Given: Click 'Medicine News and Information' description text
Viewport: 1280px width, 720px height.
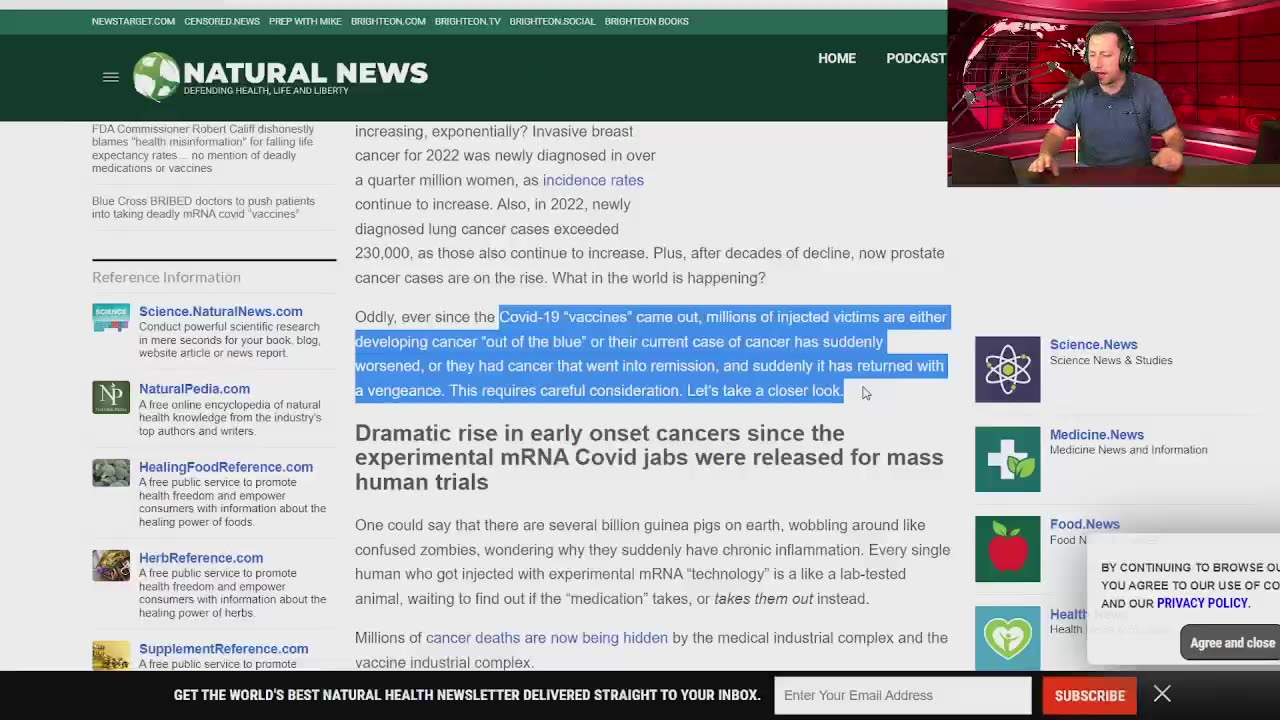Looking at the screenshot, I should [1128, 450].
